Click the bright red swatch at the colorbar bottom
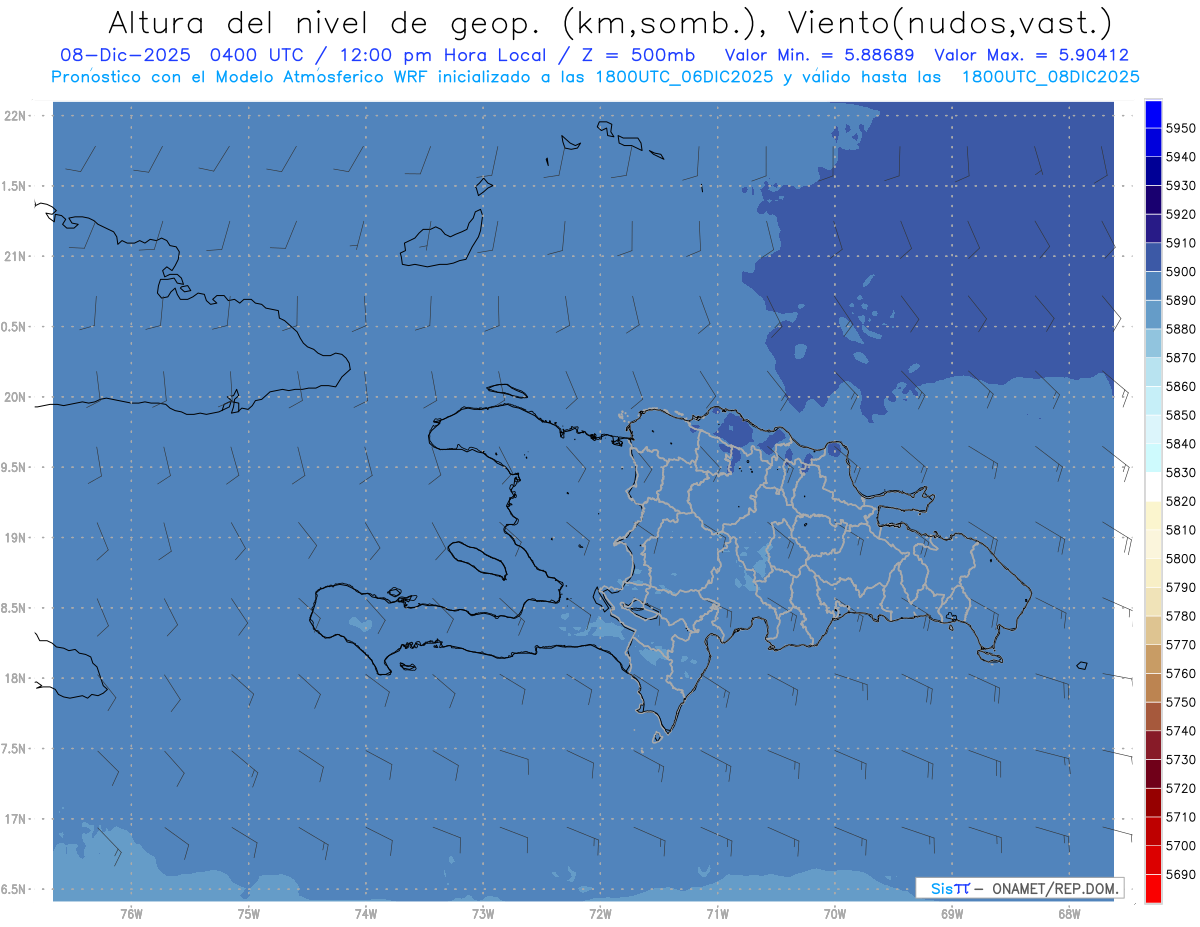This screenshot has width=1200, height=927. coord(1153,888)
